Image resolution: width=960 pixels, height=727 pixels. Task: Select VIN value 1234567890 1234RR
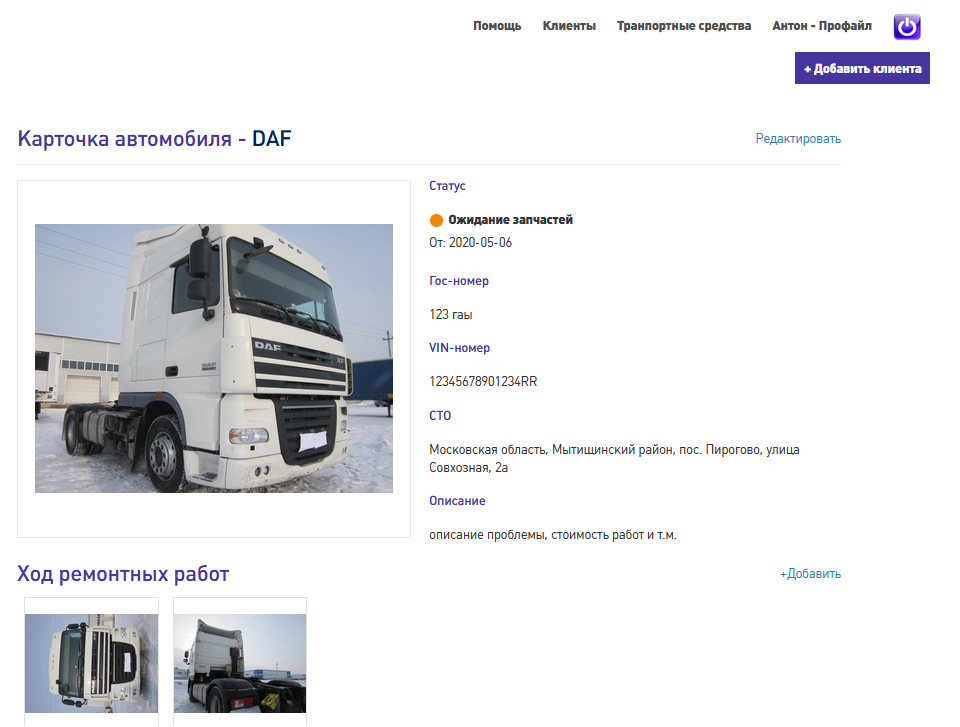[x=483, y=382]
